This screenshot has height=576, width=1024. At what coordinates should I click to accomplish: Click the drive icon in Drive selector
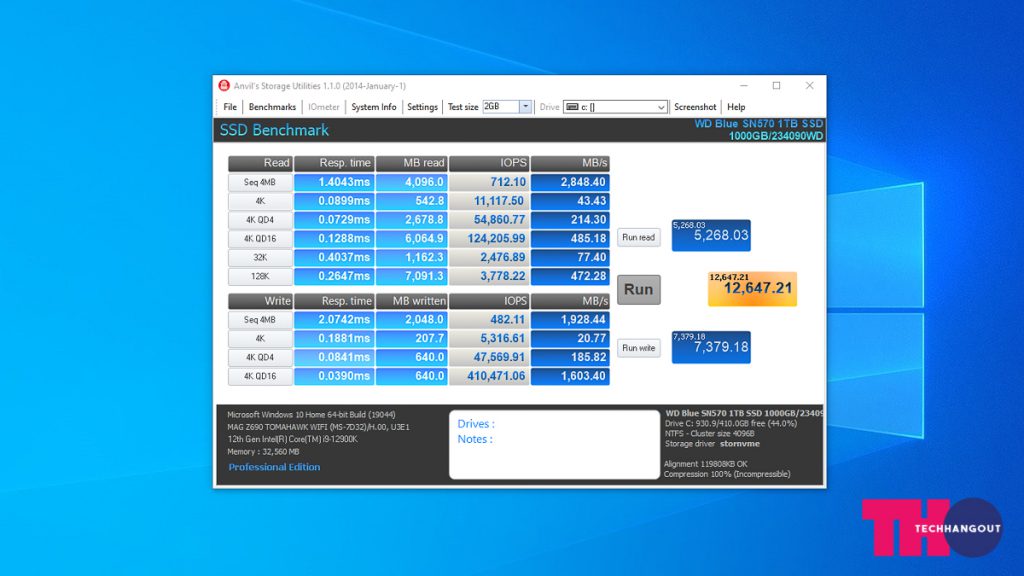[572, 107]
